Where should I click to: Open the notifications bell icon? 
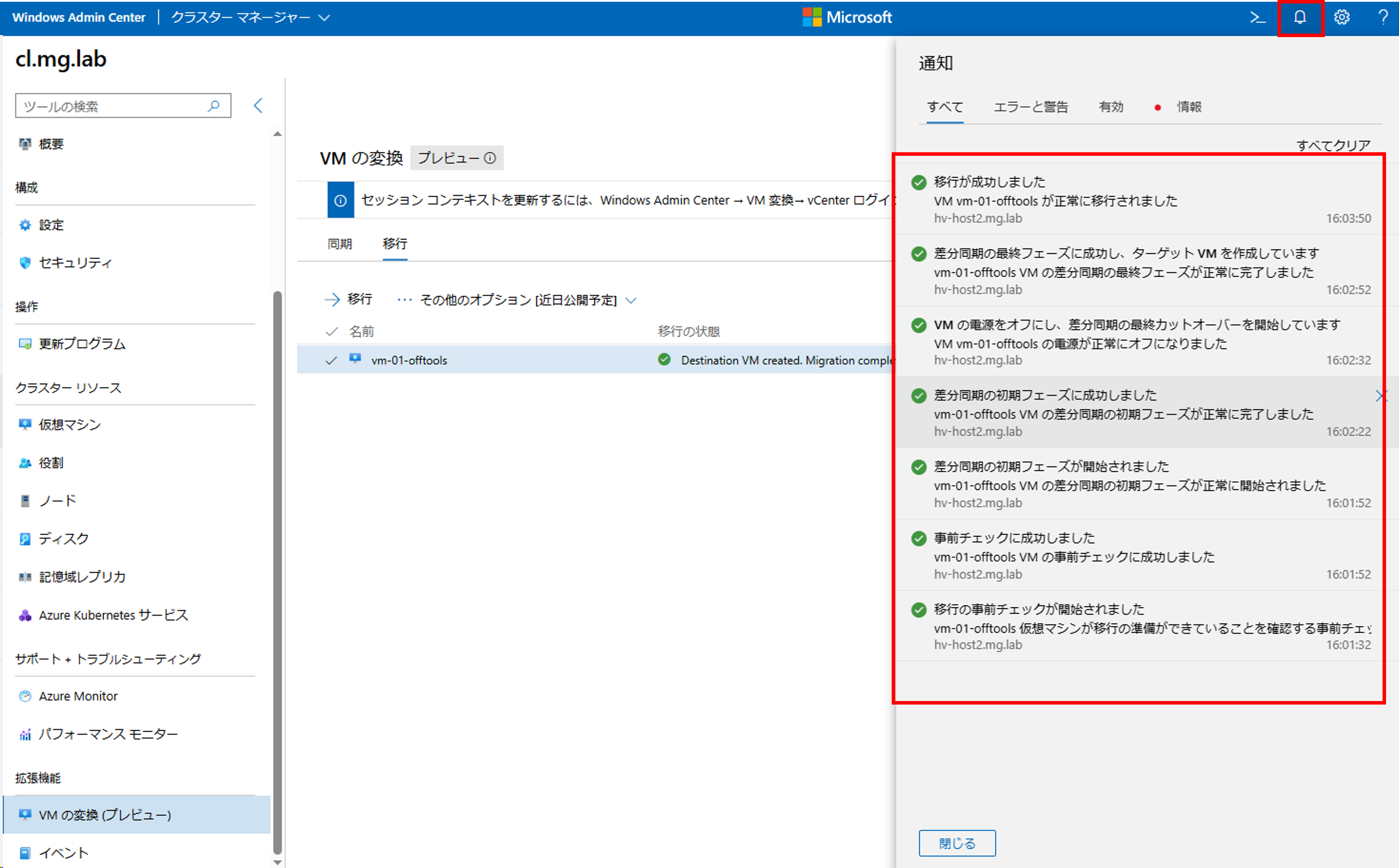tap(1300, 17)
